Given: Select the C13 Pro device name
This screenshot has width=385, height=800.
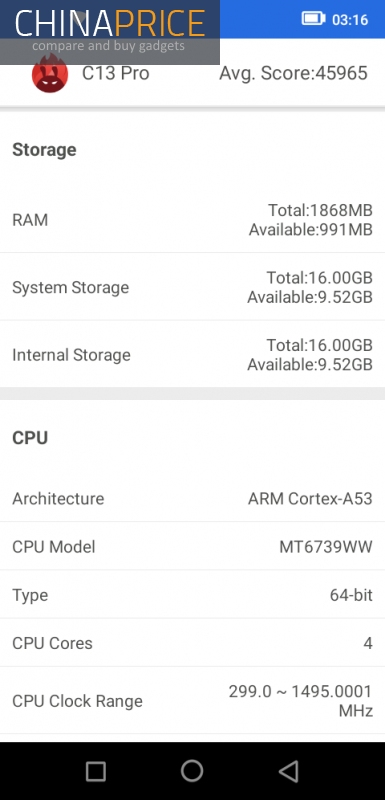Looking at the screenshot, I should point(115,73).
